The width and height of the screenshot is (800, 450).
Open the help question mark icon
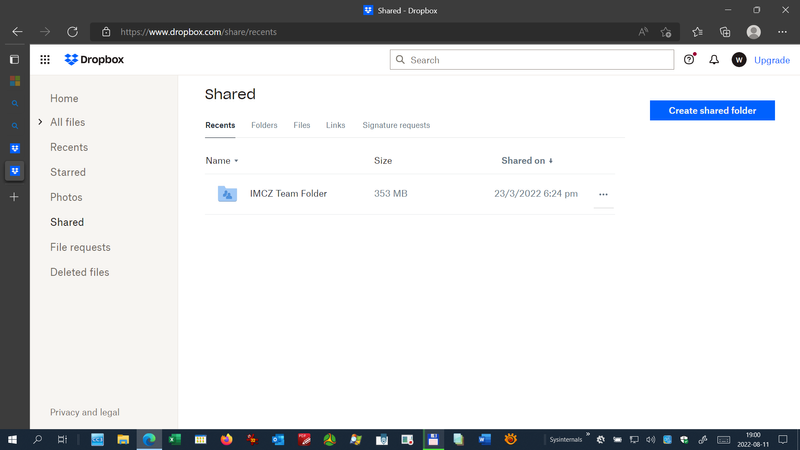(689, 60)
